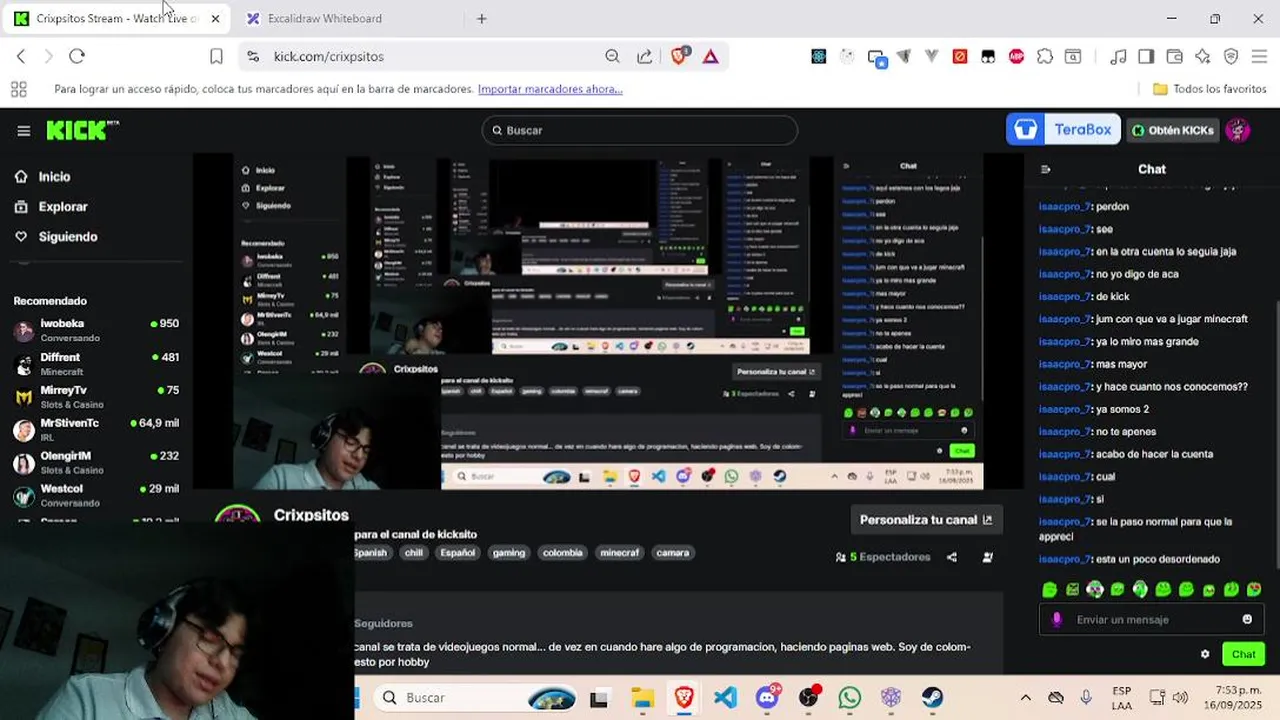1280x720 pixels.
Task: Open Brave Leo AI sparkle icon
Action: tap(1203, 56)
